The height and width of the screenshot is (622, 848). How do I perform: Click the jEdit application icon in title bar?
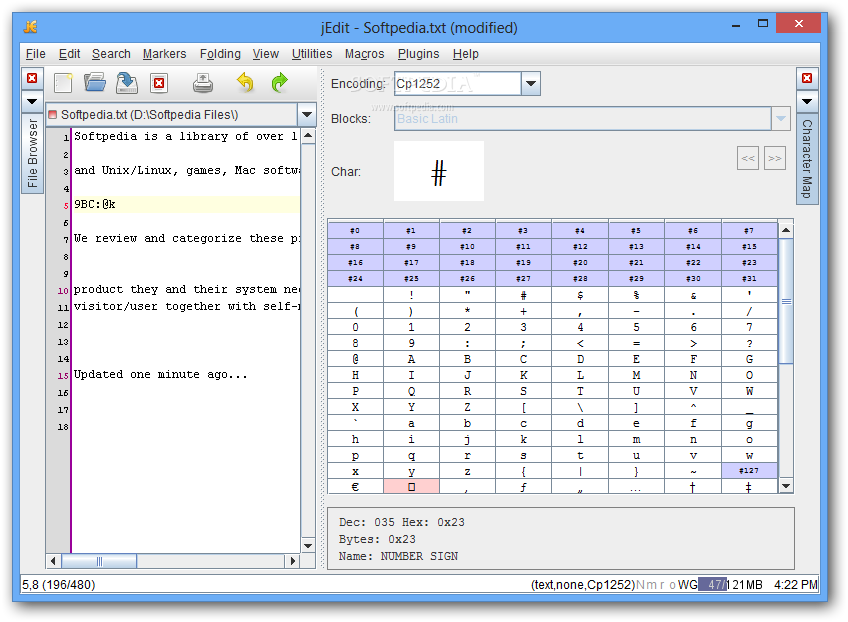31,27
